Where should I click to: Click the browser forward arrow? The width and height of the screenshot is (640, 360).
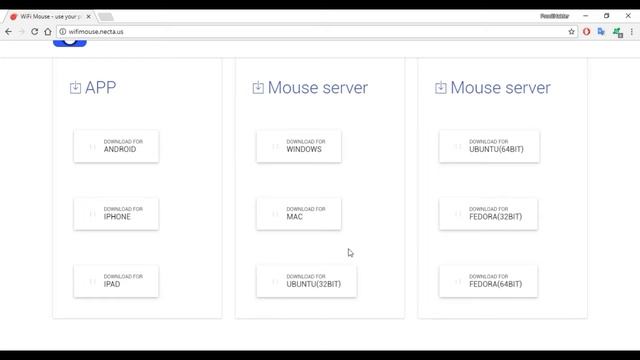[x=22, y=32]
